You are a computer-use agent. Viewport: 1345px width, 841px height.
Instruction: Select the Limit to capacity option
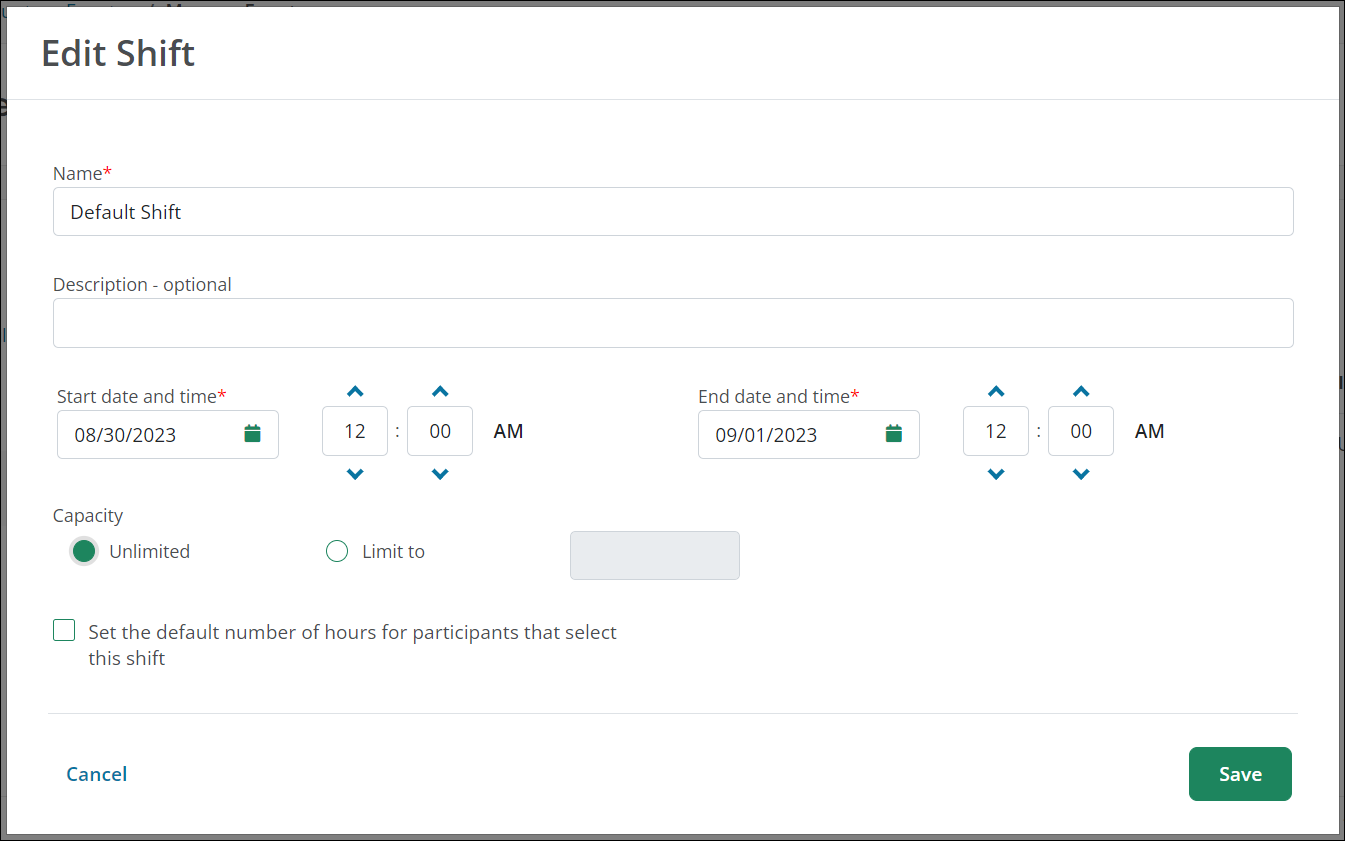point(337,551)
